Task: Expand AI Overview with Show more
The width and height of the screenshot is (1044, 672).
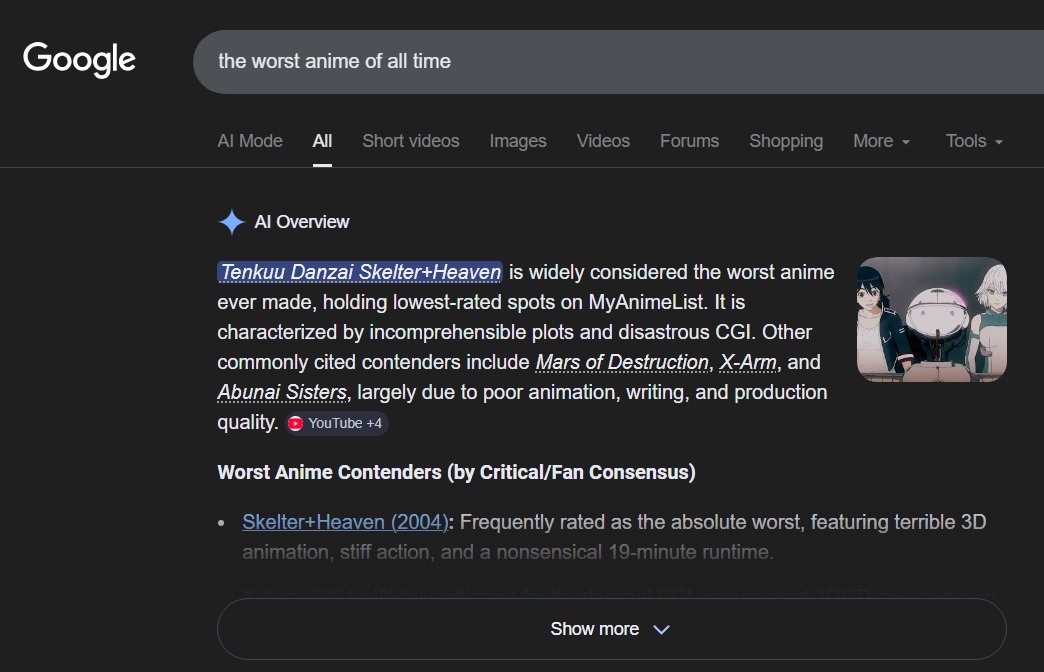Action: pos(611,629)
